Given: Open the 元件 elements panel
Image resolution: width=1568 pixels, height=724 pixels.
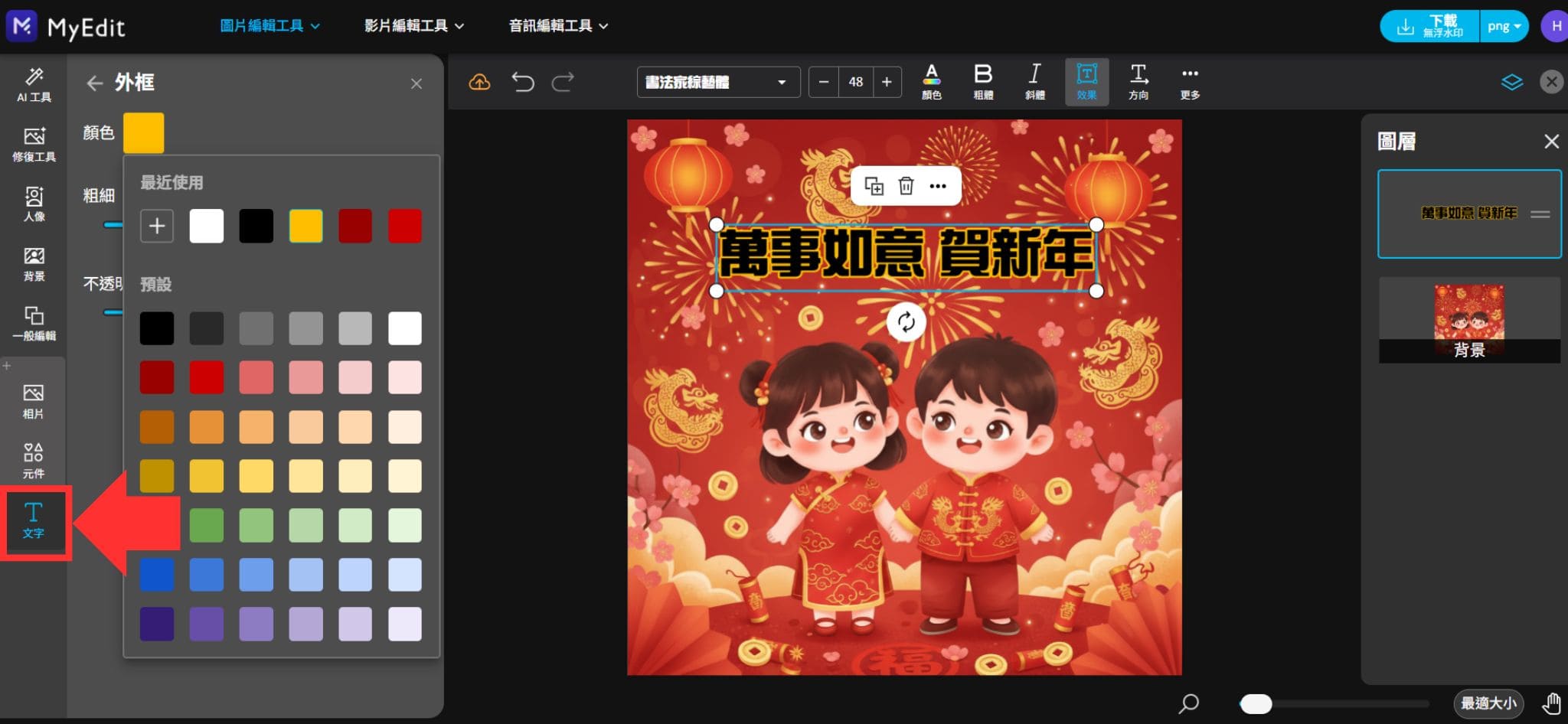Looking at the screenshot, I should pyautogui.click(x=34, y=460).
